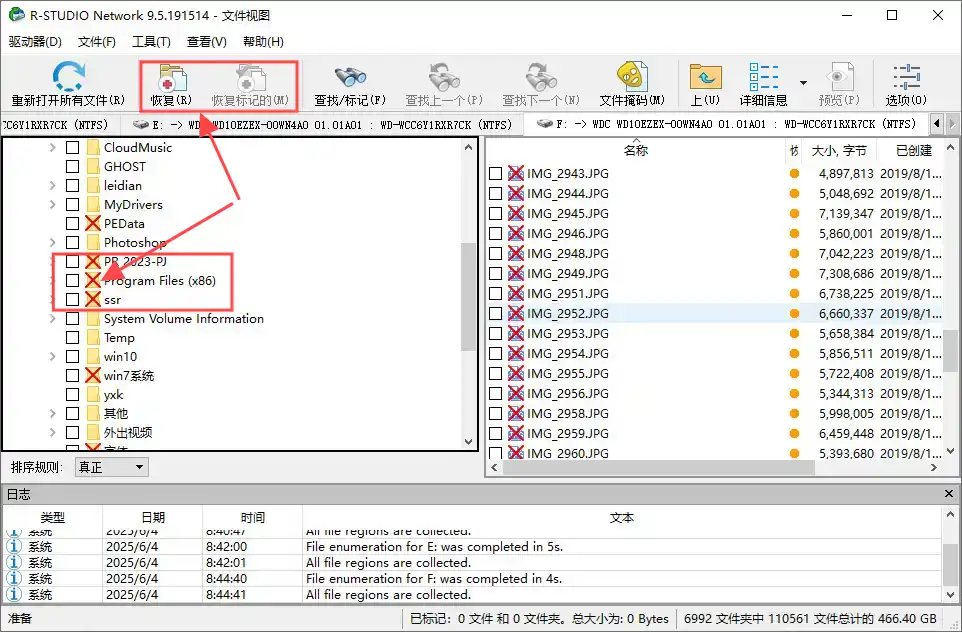This screenshot has height=632, width=962.
Task: Go up one level with 上(U) icon
Action: [x=705, y=77]
